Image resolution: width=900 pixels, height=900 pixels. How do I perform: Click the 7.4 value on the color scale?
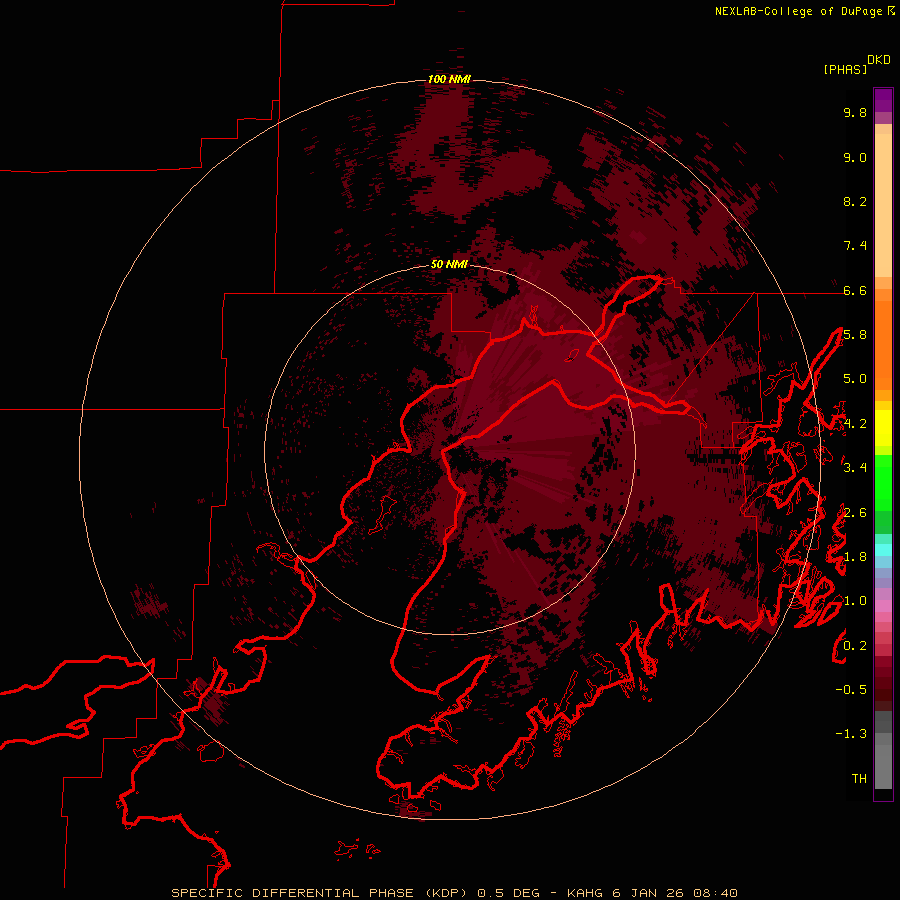tap(855, 246)
